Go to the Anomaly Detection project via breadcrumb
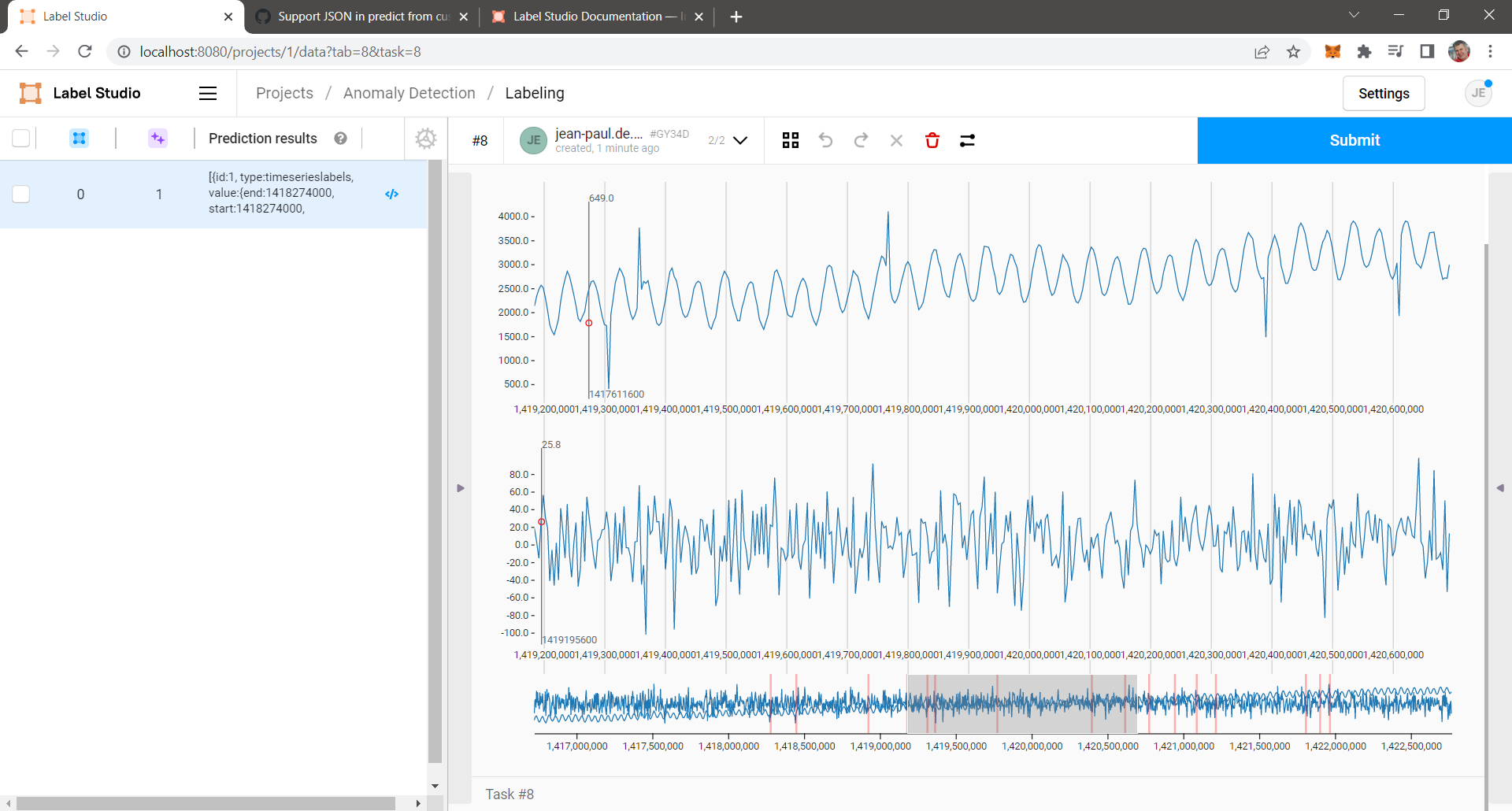The height and width of the screenshot is (811, 1512). coord(409,93)
